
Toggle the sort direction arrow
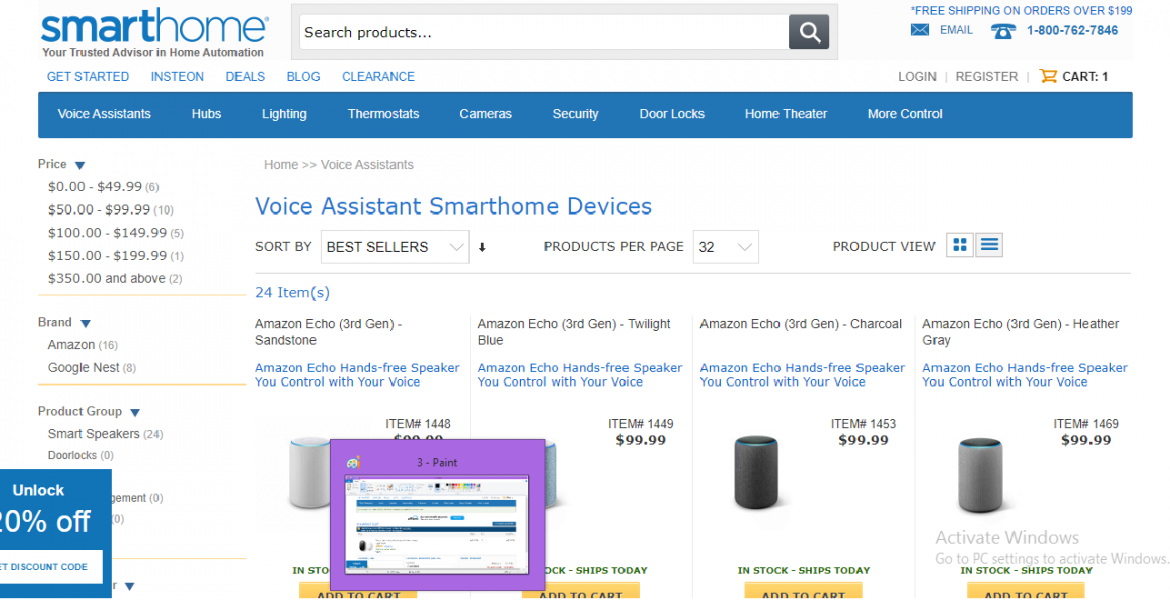pyautogui.click(x=482, y=247)
